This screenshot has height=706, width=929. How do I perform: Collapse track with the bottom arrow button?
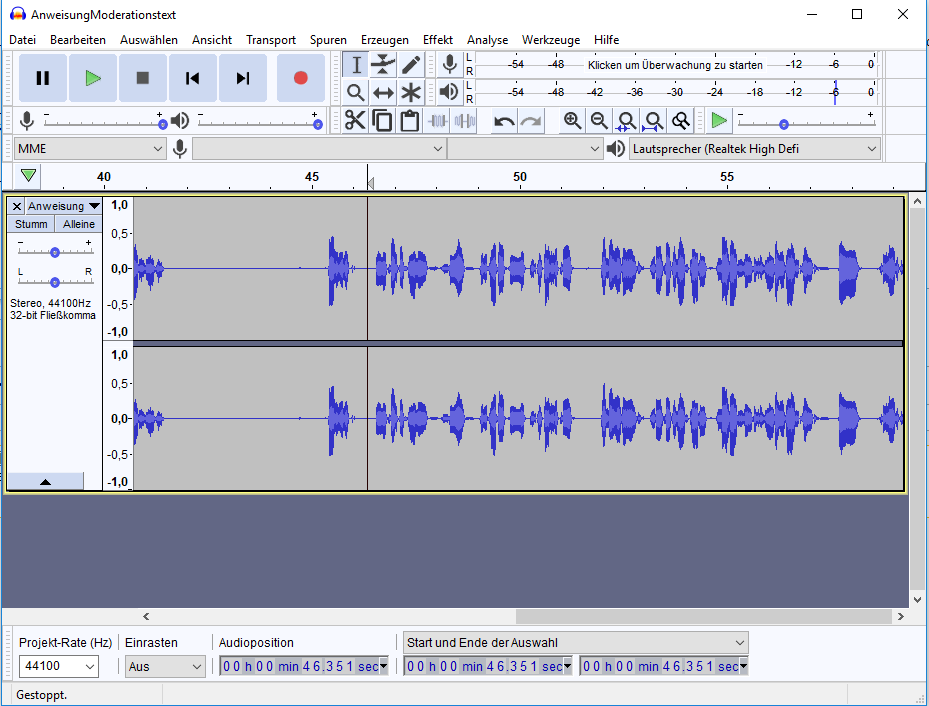click(x=45, y=482)
